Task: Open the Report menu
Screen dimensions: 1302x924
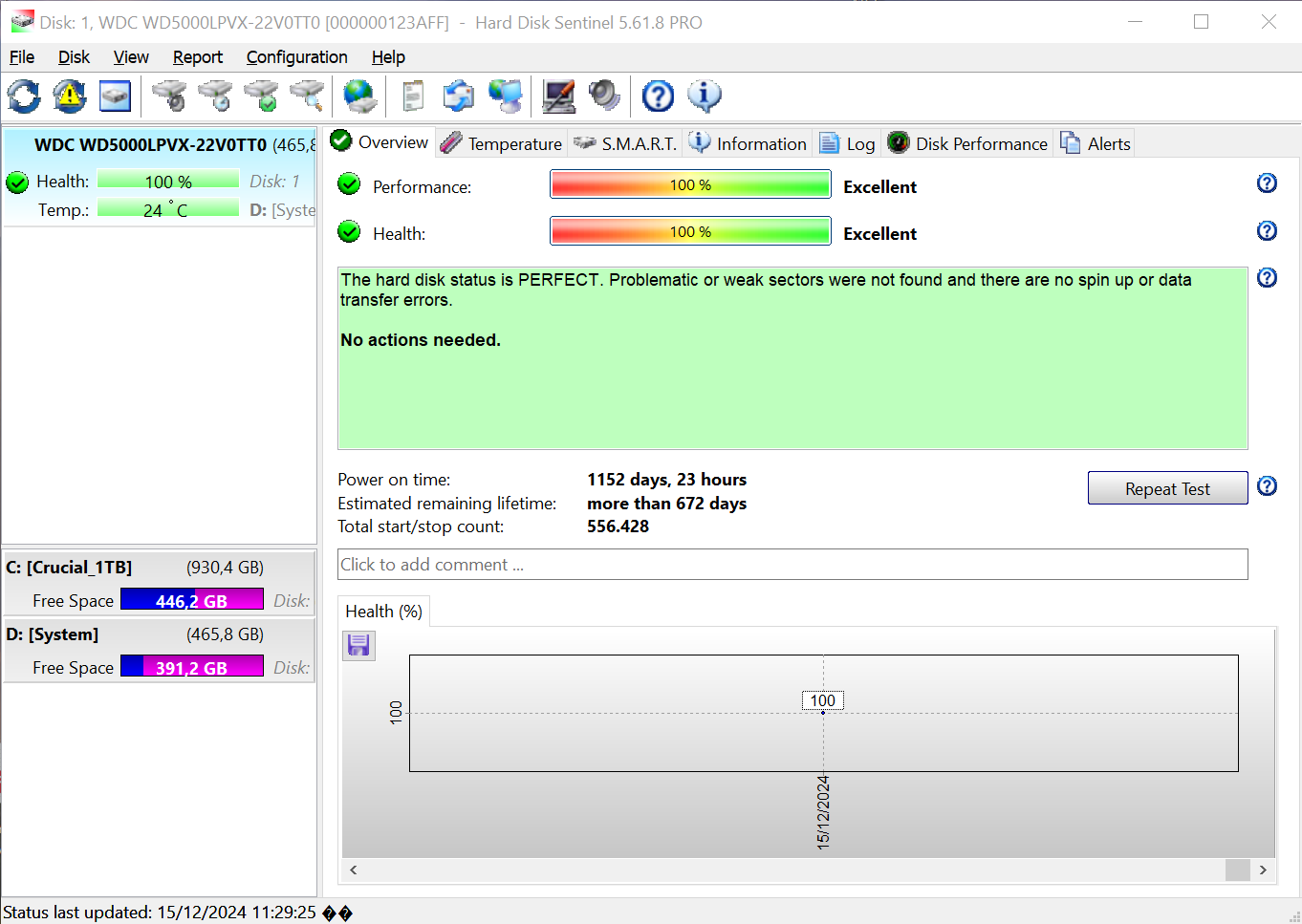Action: 198,57
